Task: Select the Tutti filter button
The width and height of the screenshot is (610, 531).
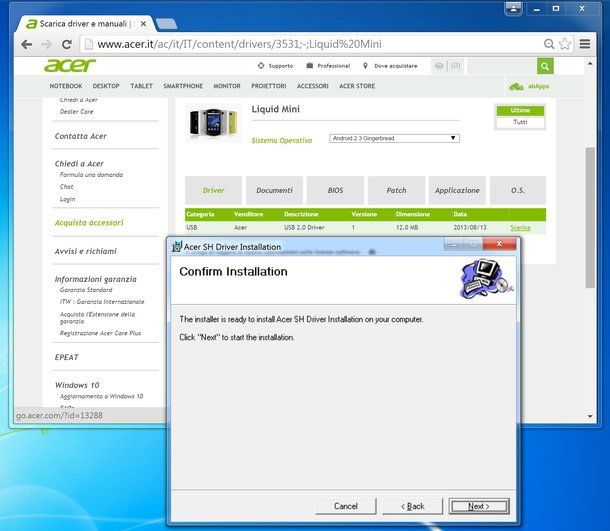Action: tap(520, 122)
